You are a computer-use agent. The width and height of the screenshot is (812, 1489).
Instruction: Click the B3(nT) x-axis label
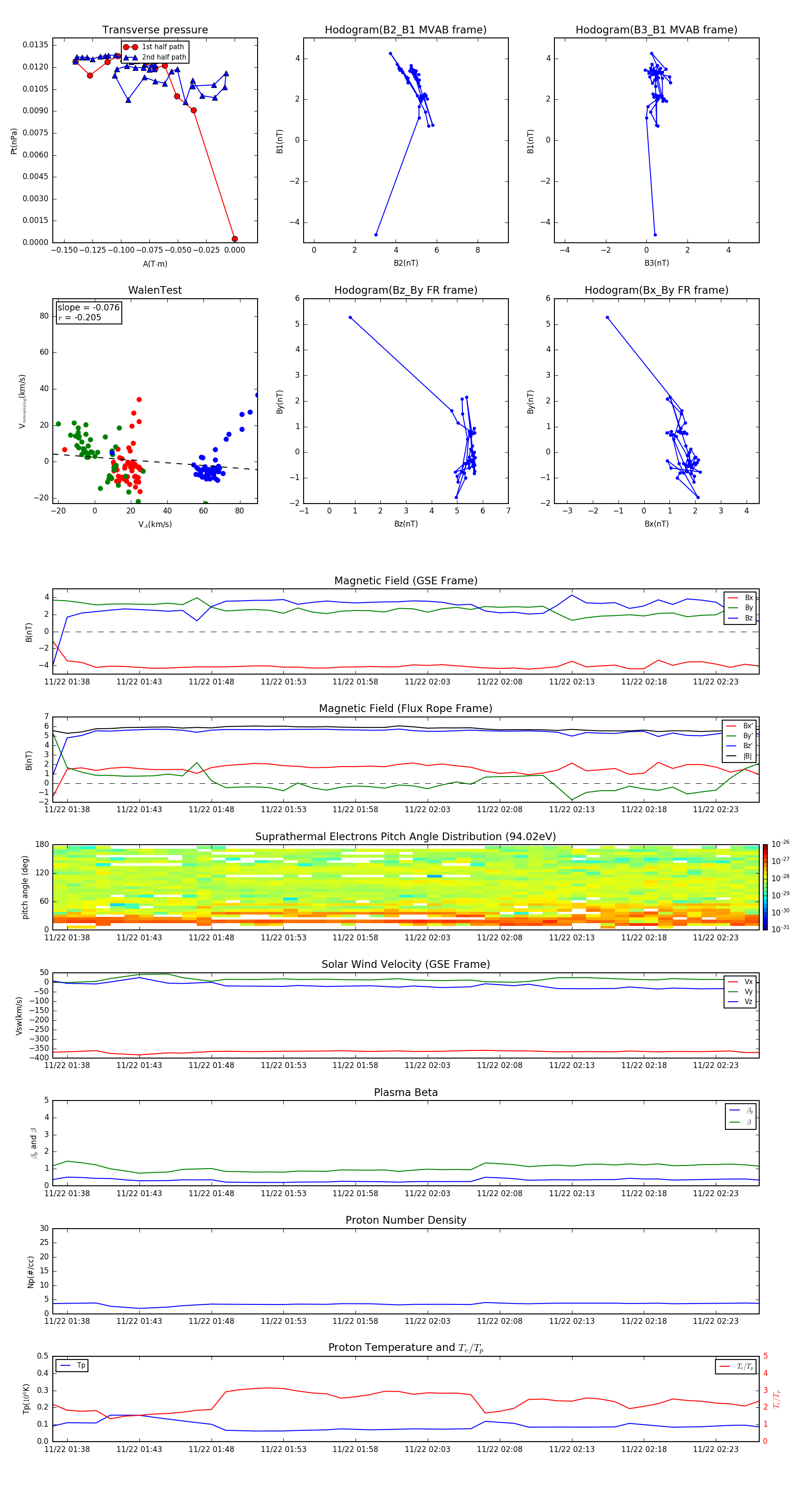[x=656, y=263]
